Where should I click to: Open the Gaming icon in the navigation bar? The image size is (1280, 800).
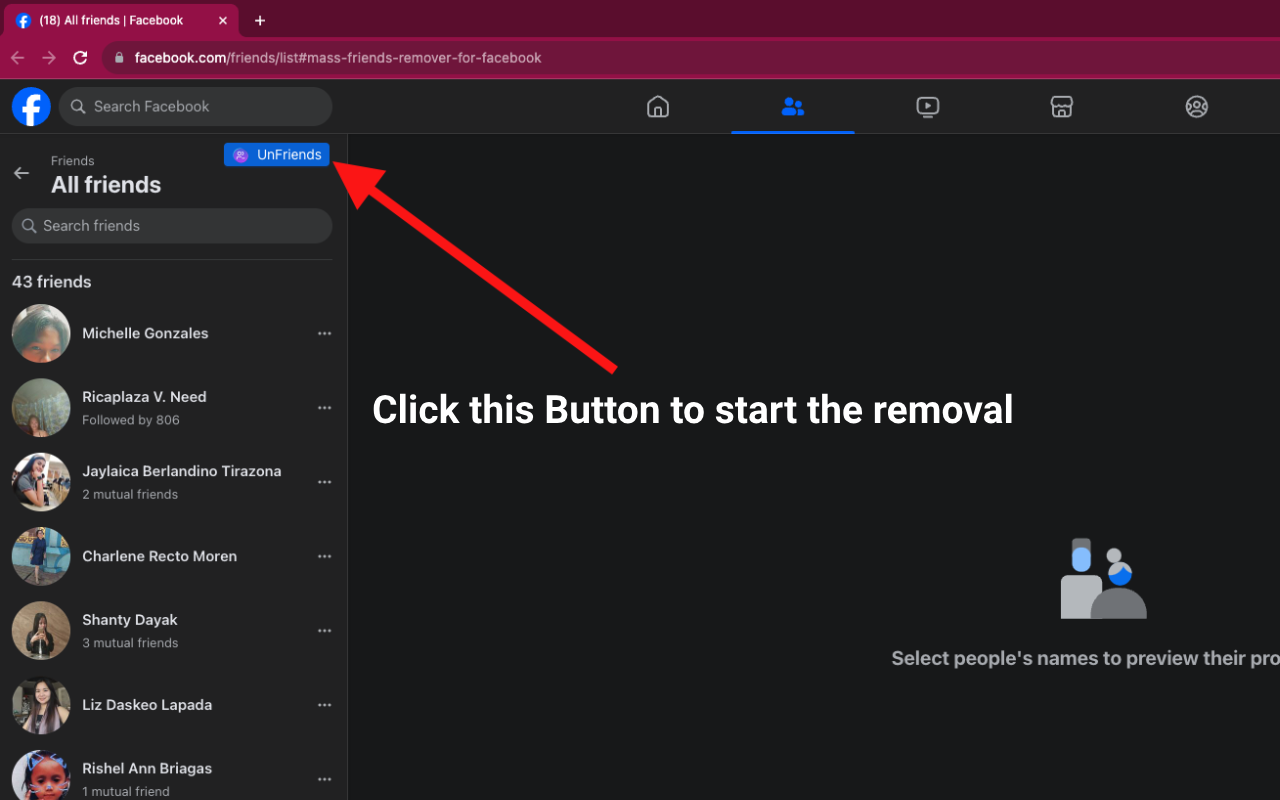1196,107
